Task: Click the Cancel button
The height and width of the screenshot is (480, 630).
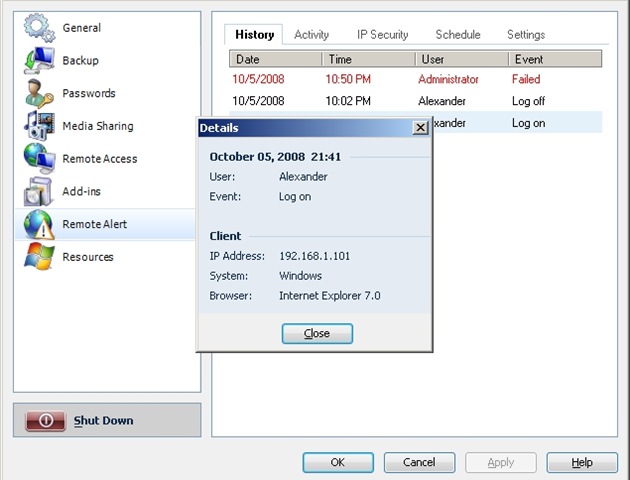Action: pos(419,462)
